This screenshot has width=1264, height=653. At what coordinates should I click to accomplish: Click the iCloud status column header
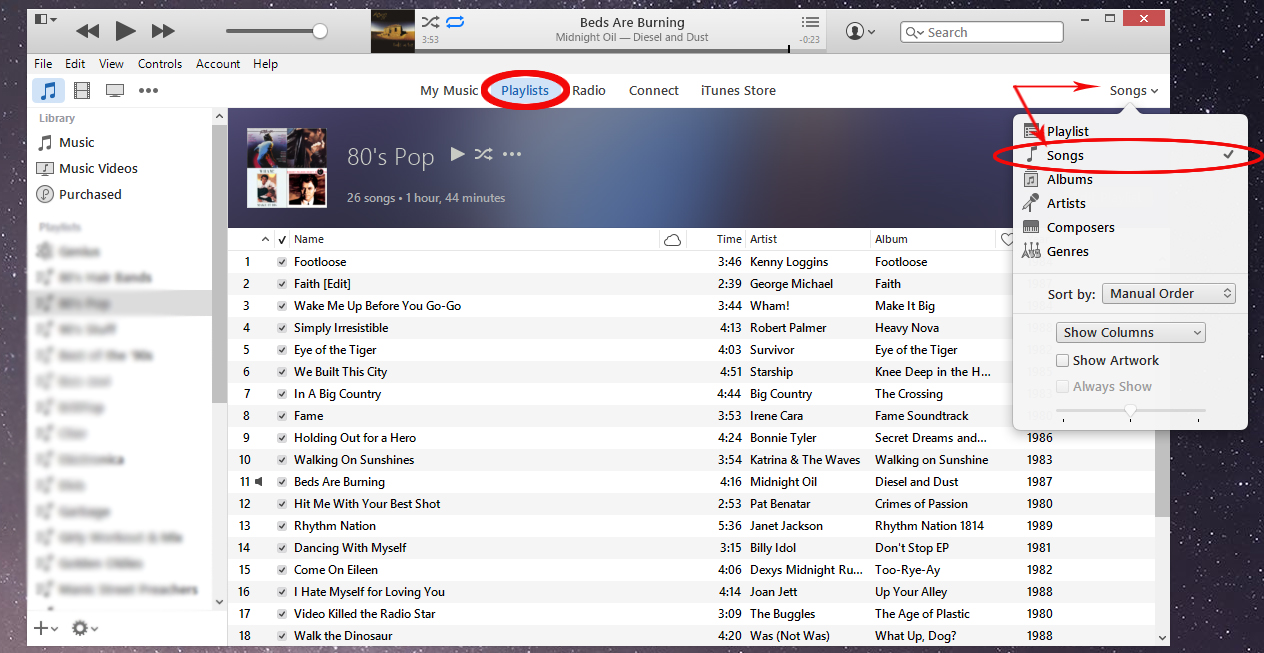(x=673, y=239)
